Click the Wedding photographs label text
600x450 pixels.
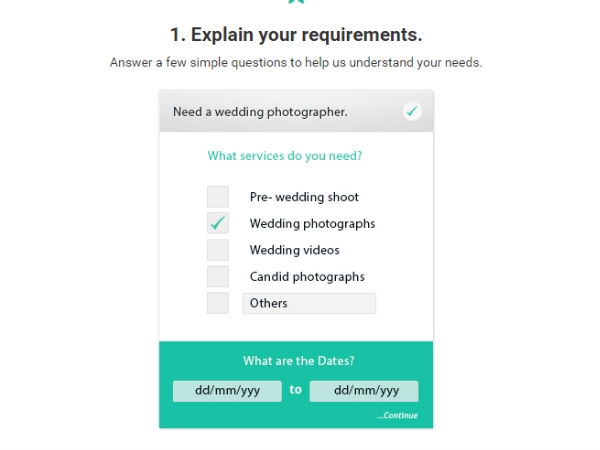point(312,224)
